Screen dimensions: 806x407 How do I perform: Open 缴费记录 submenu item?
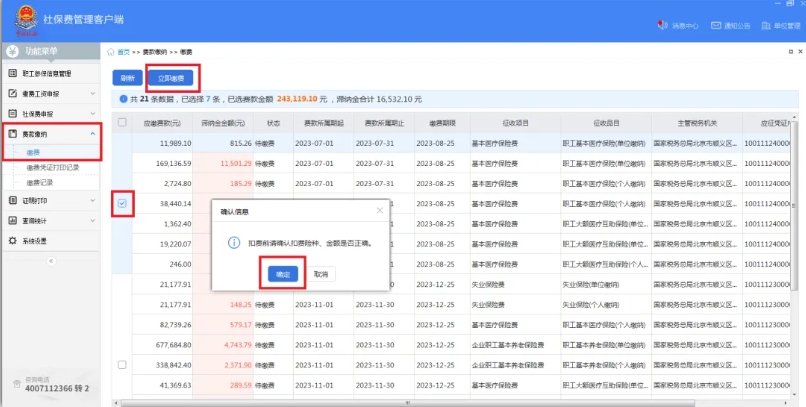40,183
